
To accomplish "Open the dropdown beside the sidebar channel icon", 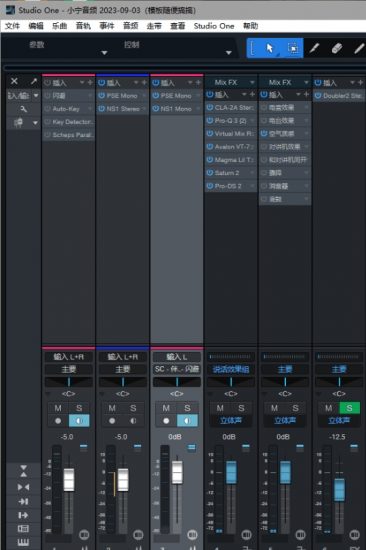I will pyautogui.click(x=35, y=123).
